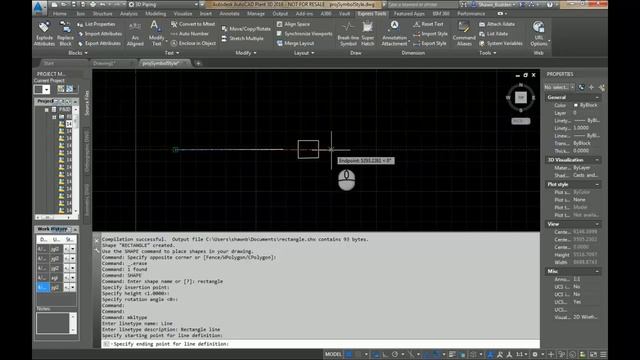
Task: Click Synchronize Viewports
Action: click(304, 34)
